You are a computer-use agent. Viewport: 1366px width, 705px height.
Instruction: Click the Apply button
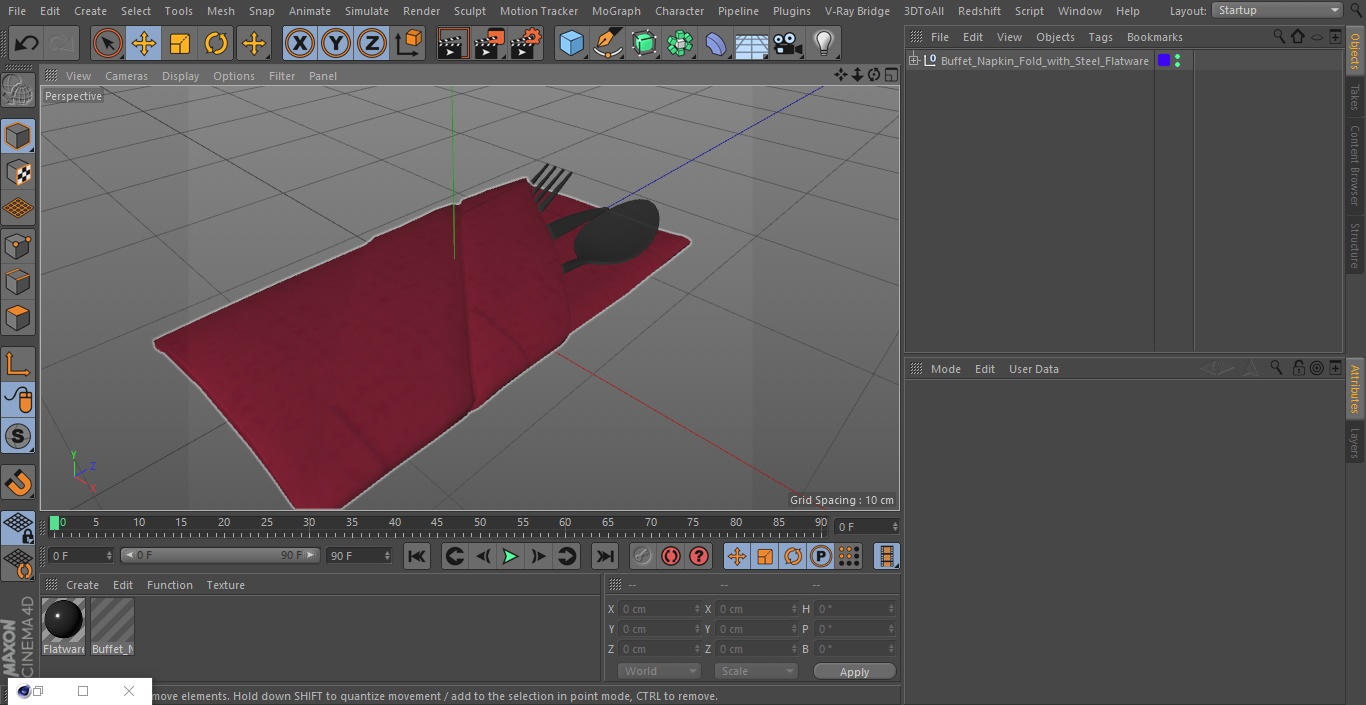pyautogui.click(x=854, y=672)
